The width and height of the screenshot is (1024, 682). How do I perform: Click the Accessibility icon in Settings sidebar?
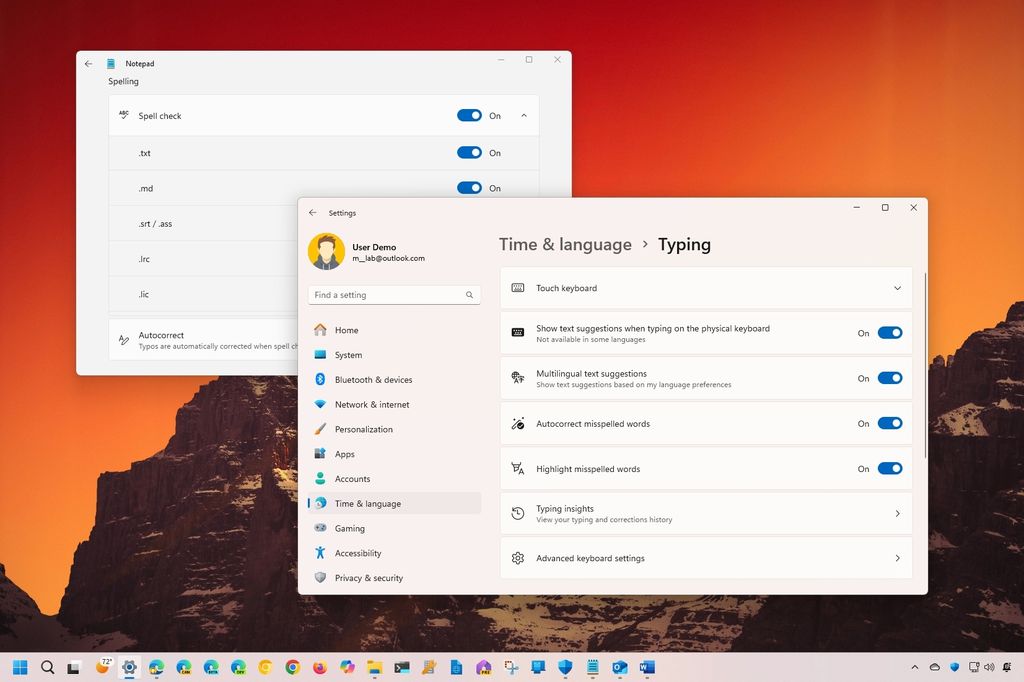[321, 553]
